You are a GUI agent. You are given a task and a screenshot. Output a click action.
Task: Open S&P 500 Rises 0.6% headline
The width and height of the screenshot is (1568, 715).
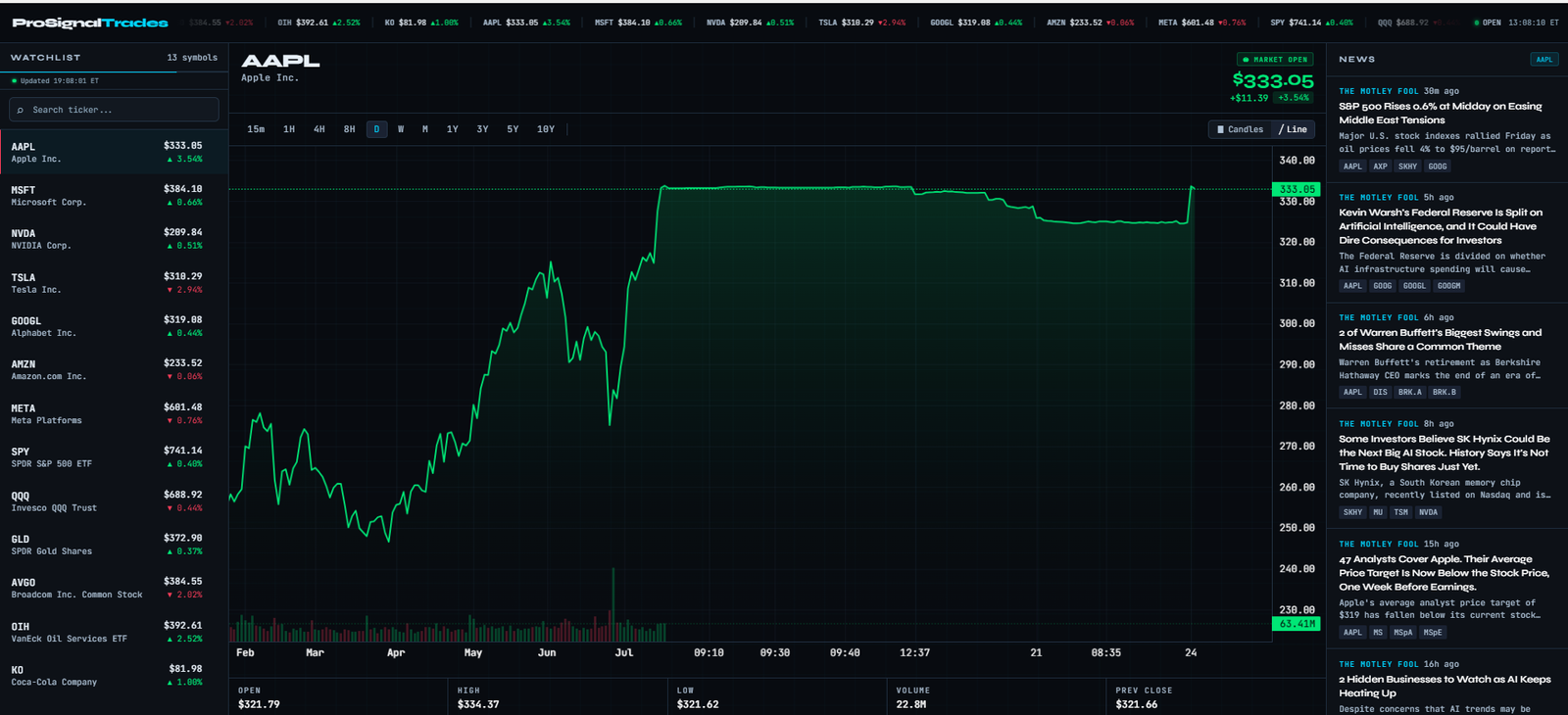point(1440,114)
